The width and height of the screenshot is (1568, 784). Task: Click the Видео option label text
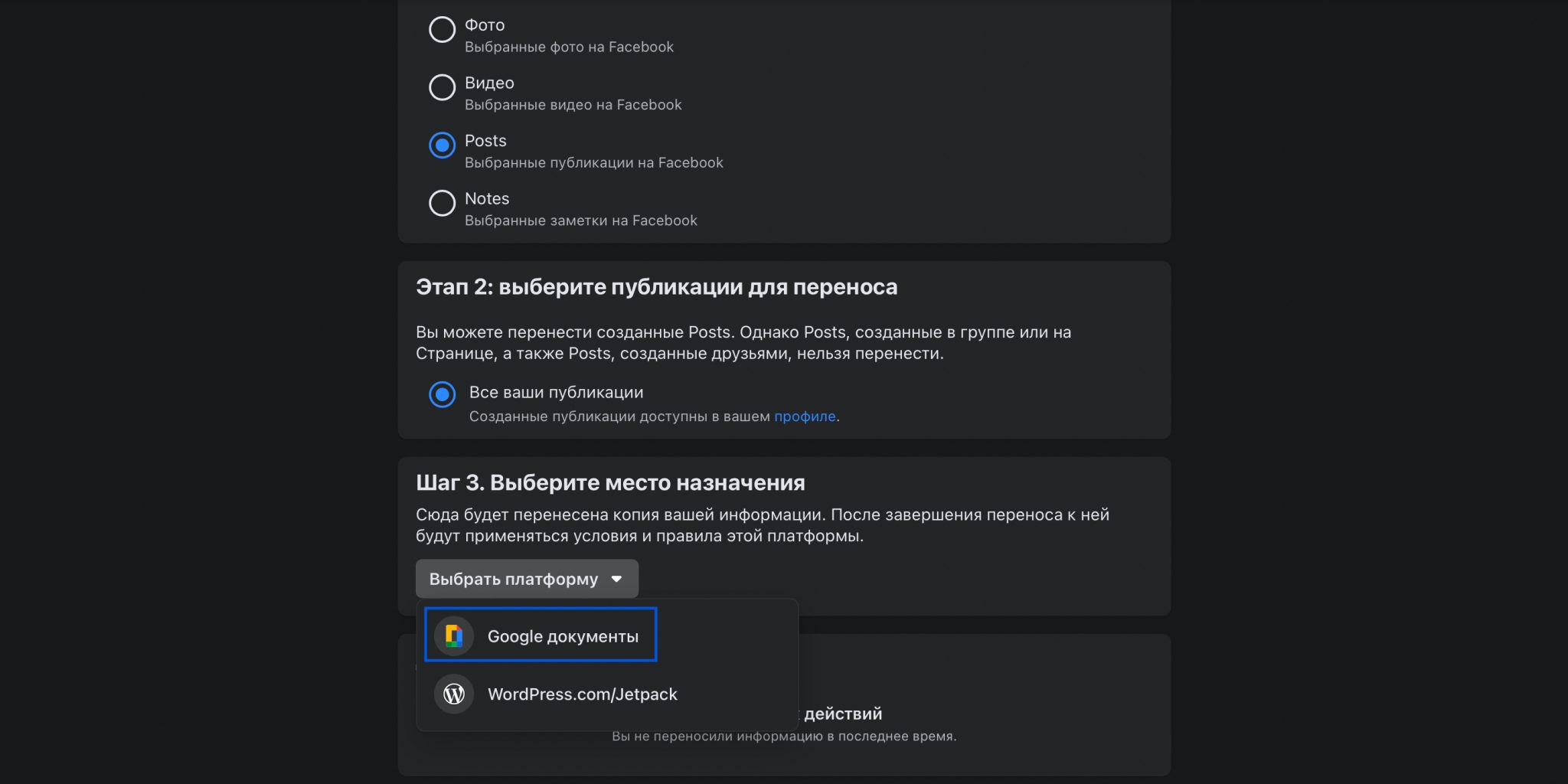489,83
